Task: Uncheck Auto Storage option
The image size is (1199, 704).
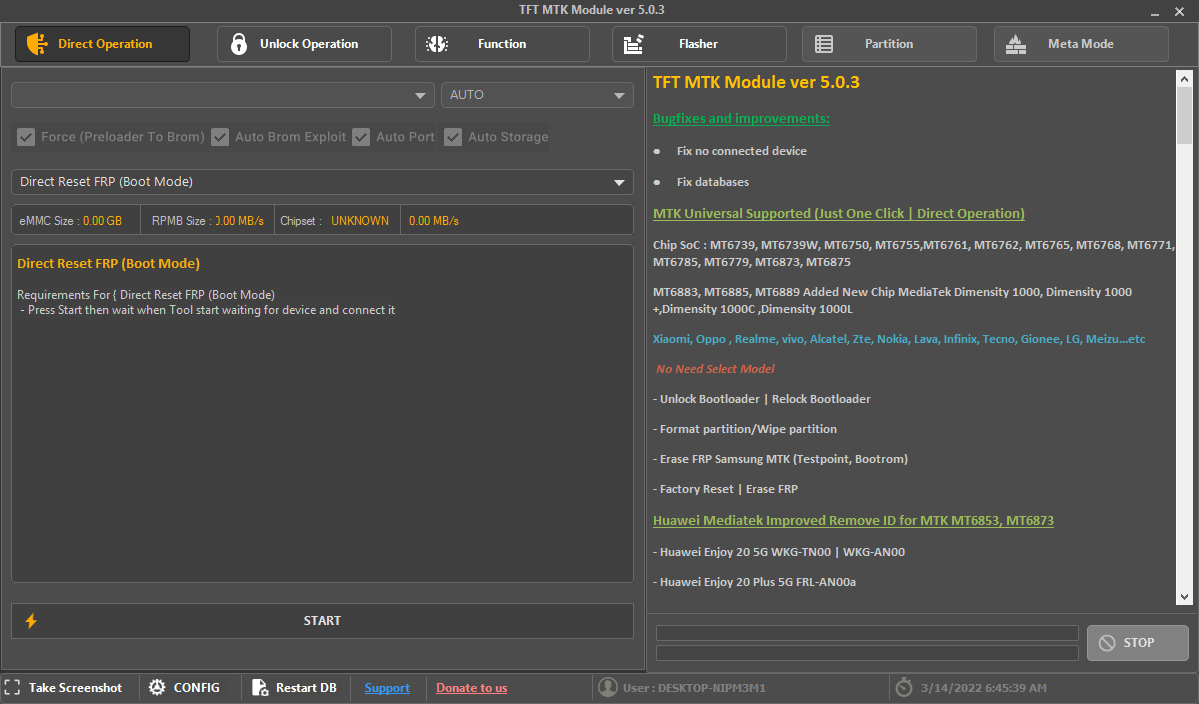Action: 453,136
